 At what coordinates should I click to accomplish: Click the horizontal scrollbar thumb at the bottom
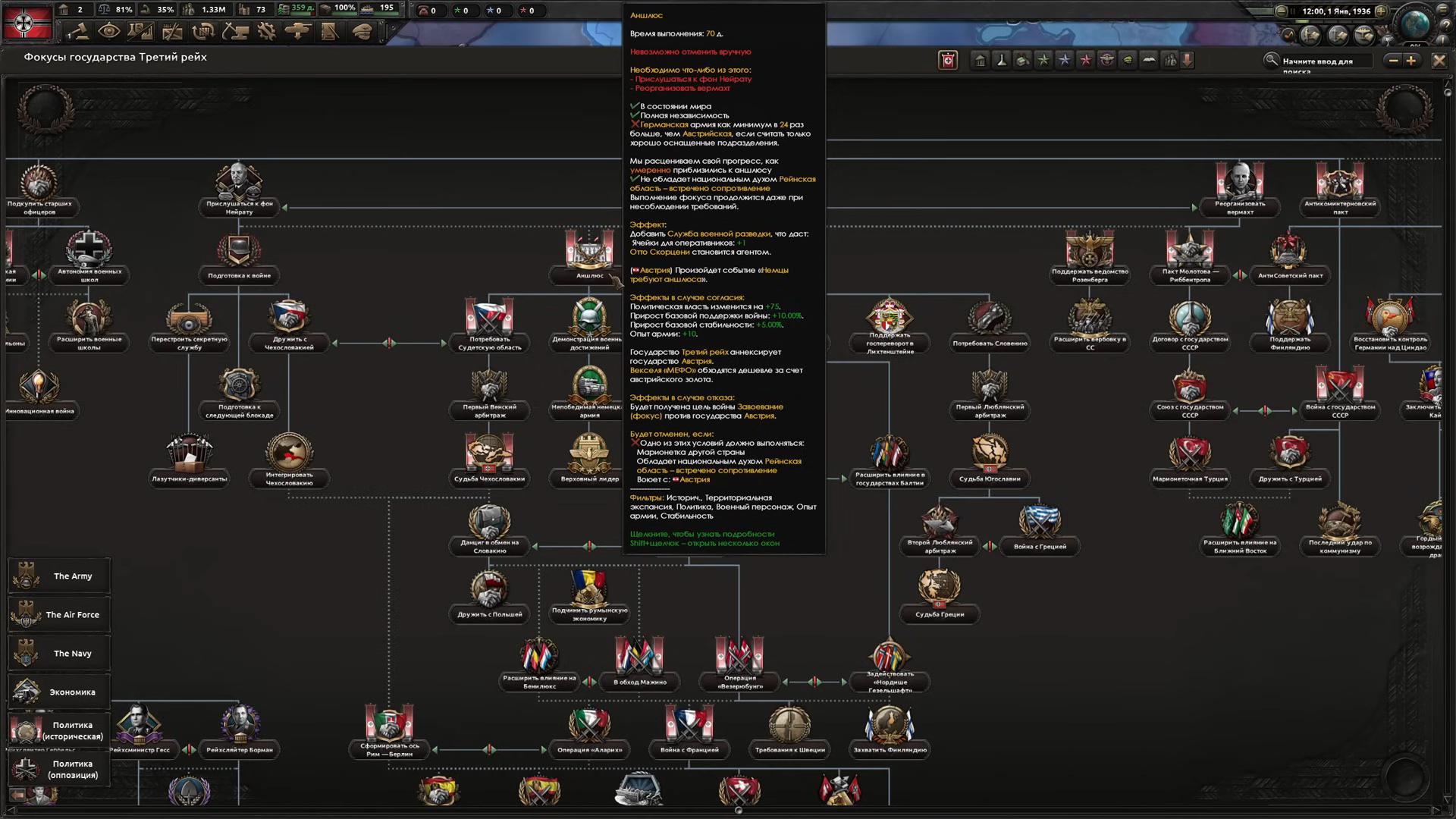(739, 810)
